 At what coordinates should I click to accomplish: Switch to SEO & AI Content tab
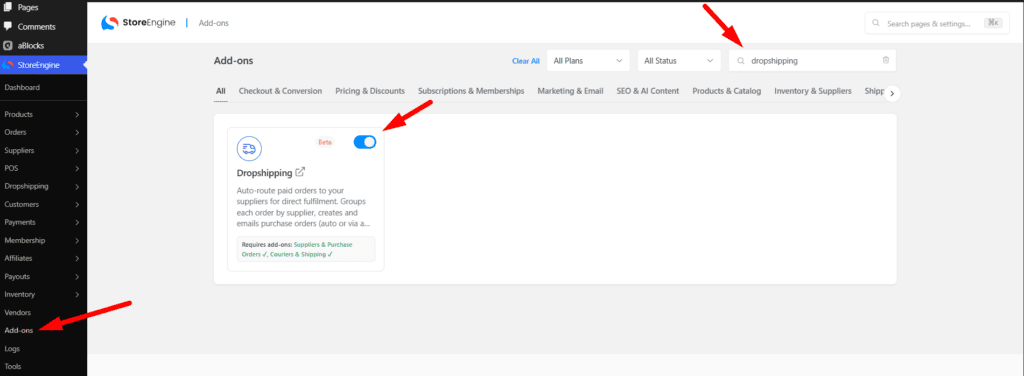point(647,91)
